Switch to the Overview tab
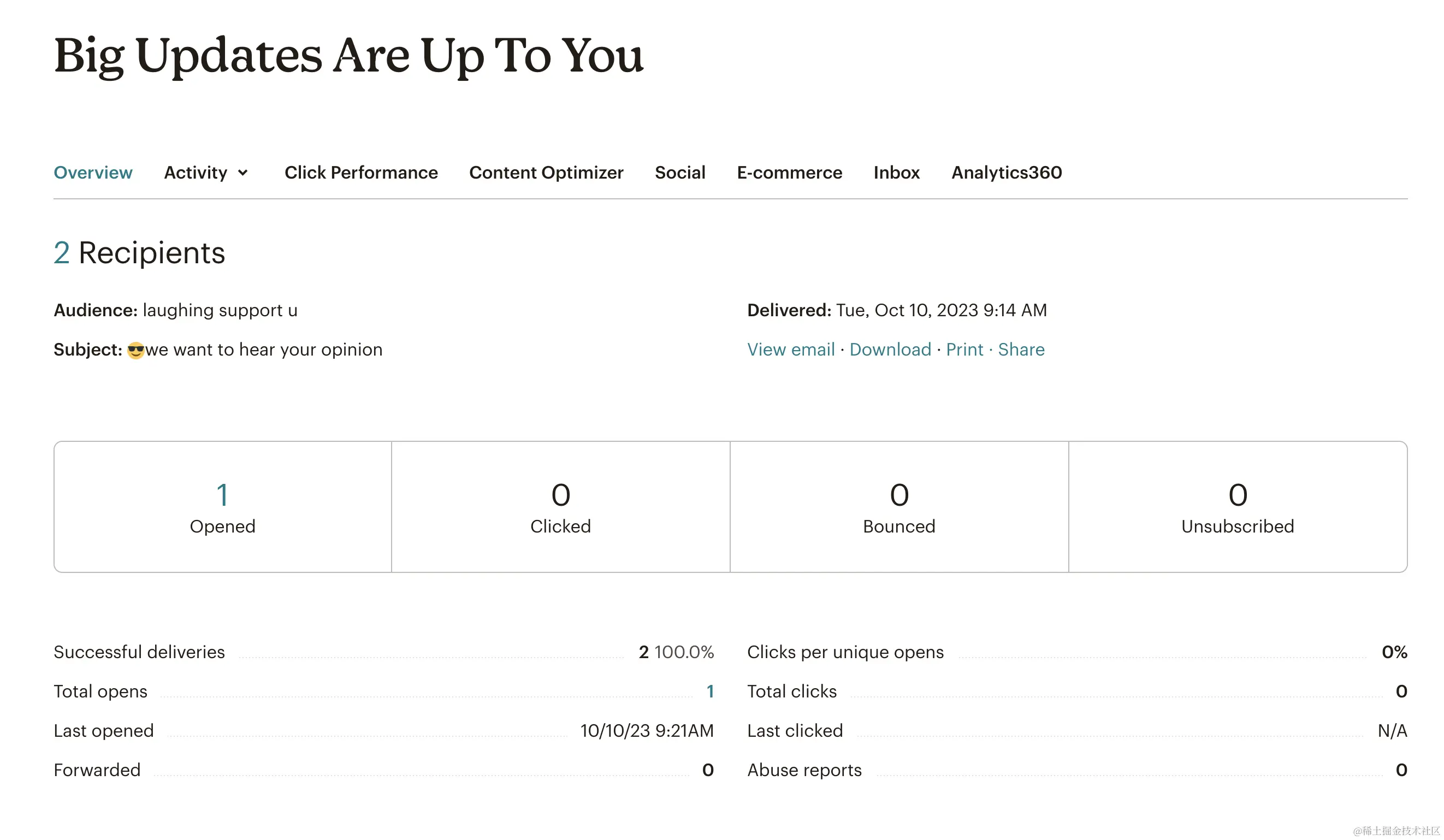Screen dimensions: 1444x840 pyautogui.click(x=93, y=173)
